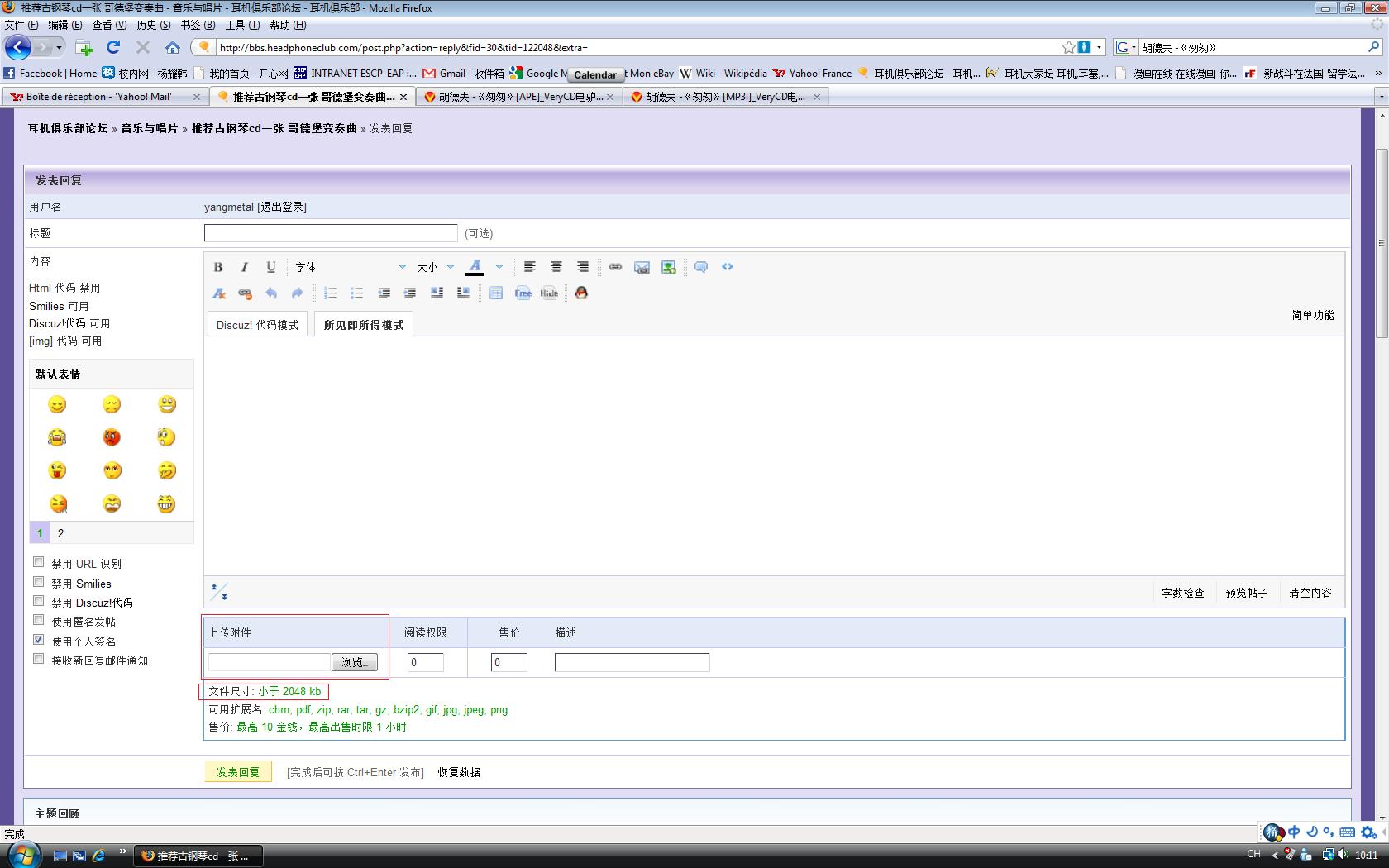1389x868 pixels.
Task: Click the 清空内容 link
Action: point(1310,593)
